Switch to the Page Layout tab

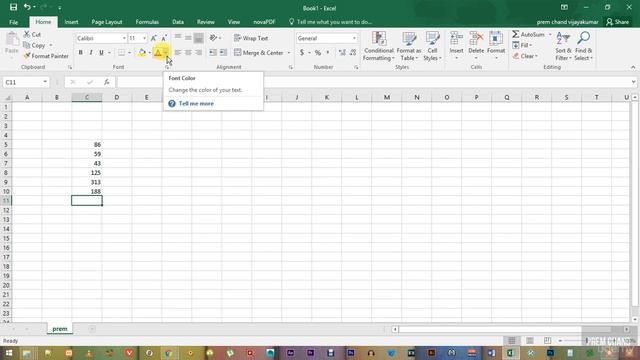coord(107,22)
